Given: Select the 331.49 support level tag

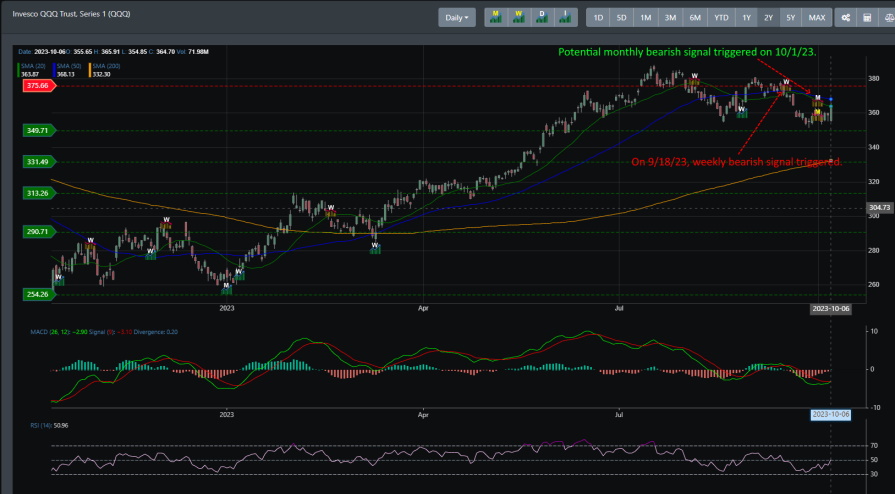Looking at the screenshot, I should click(x=39, y=162).
